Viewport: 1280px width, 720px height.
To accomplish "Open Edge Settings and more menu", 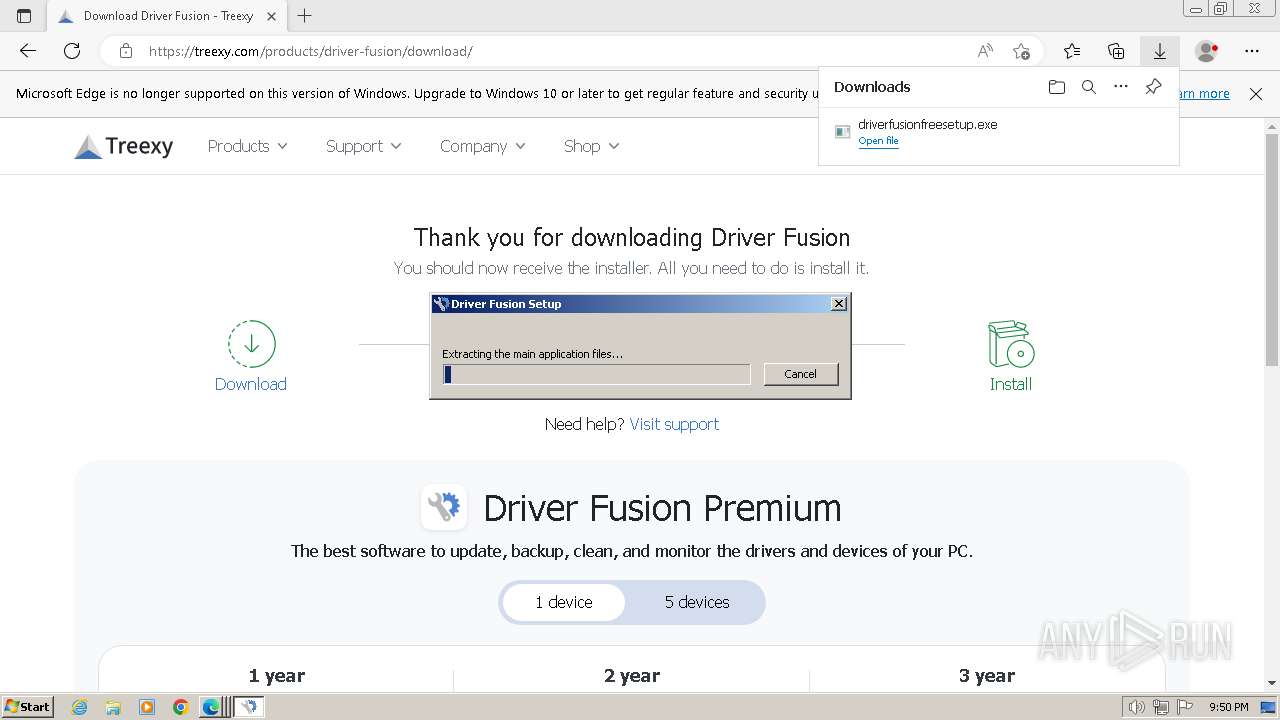I will click(1252, 51).
